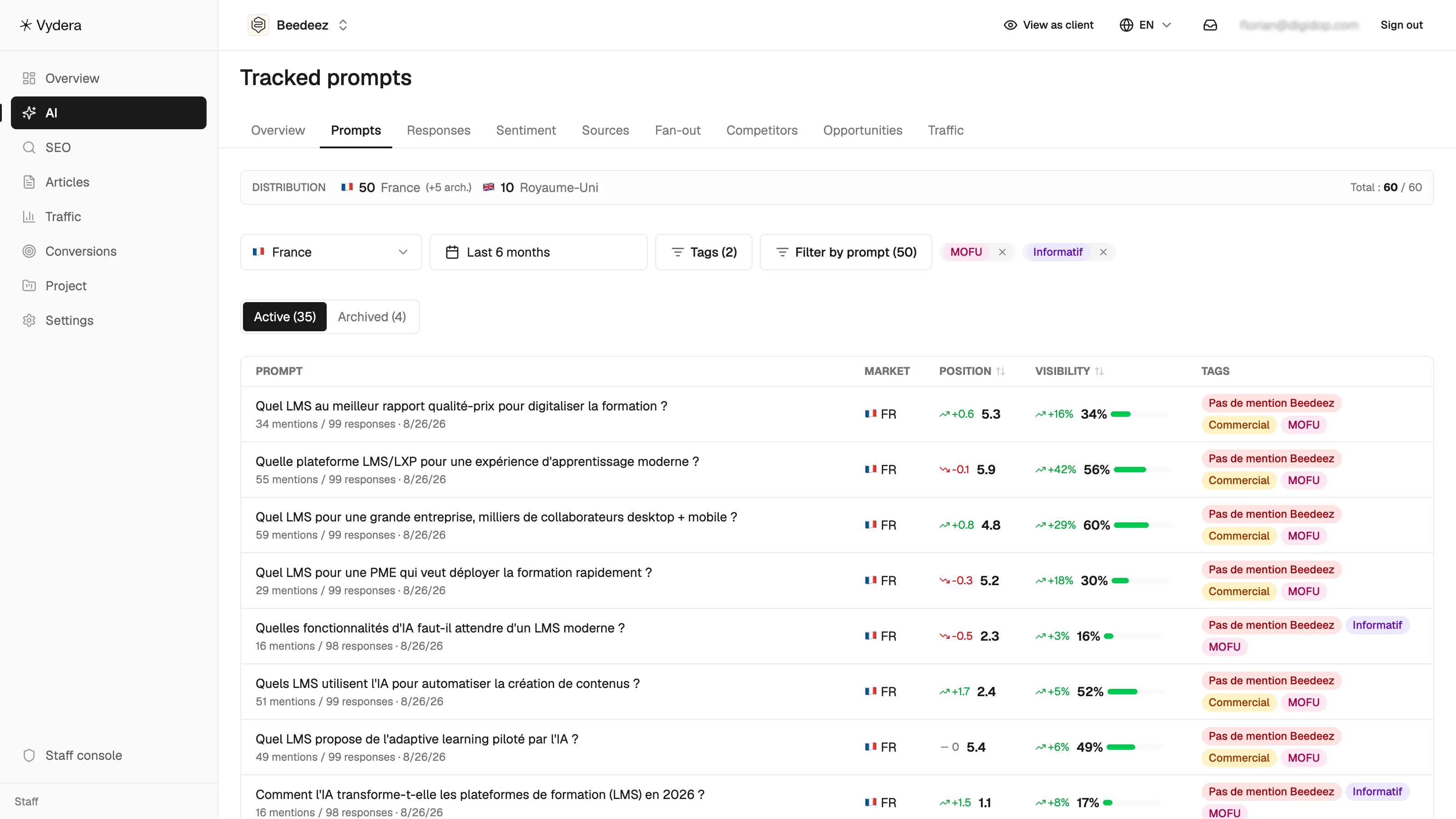Click "Pas de mention Beedeez" tag on PME row
This screenshot has height=819, width=1456.
tap(1271, 570)
